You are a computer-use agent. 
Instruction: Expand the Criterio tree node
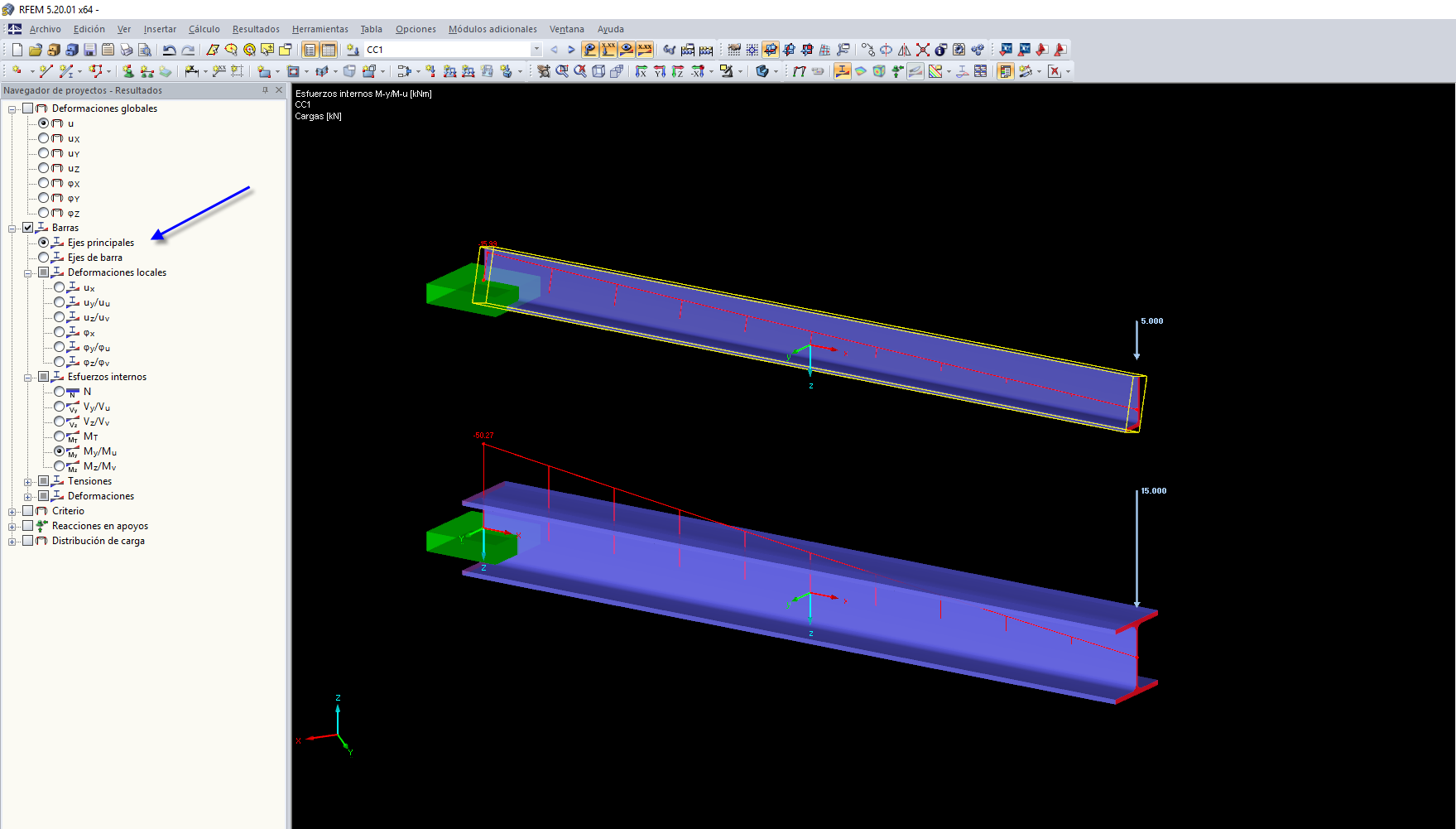pos(12,511)
